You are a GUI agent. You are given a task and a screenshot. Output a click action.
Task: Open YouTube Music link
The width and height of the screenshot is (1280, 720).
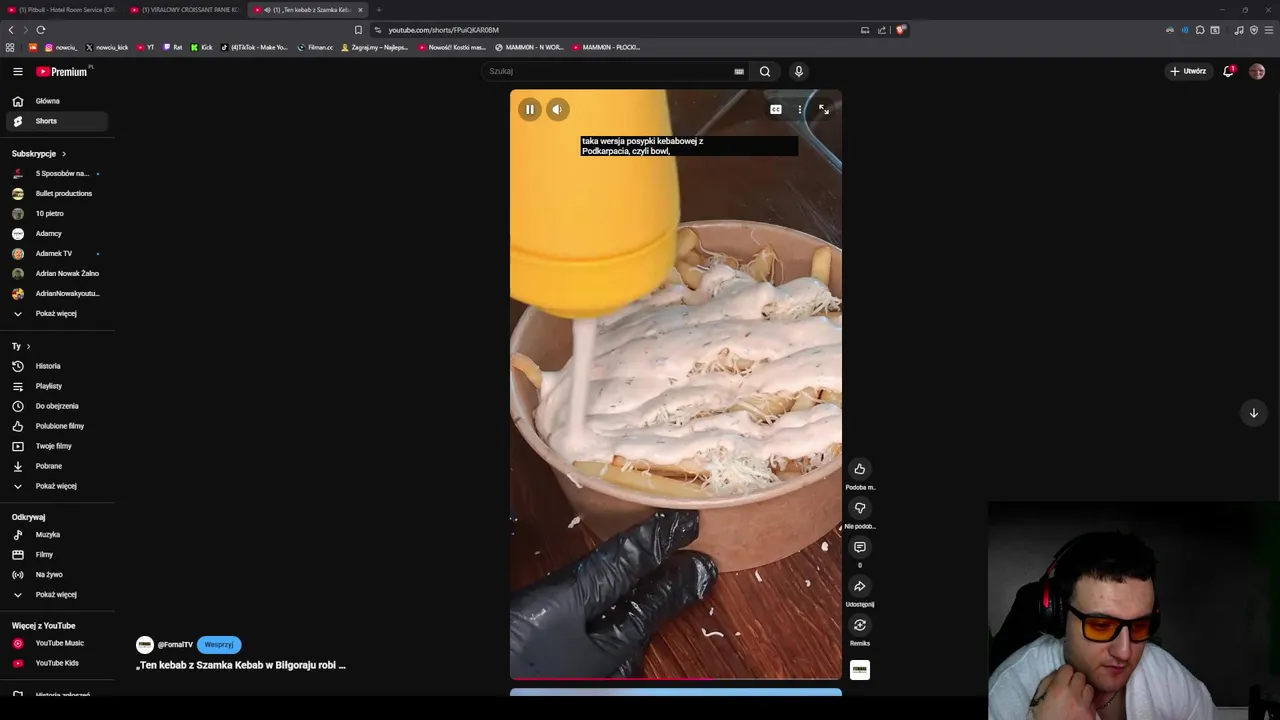tap(57, 643)
